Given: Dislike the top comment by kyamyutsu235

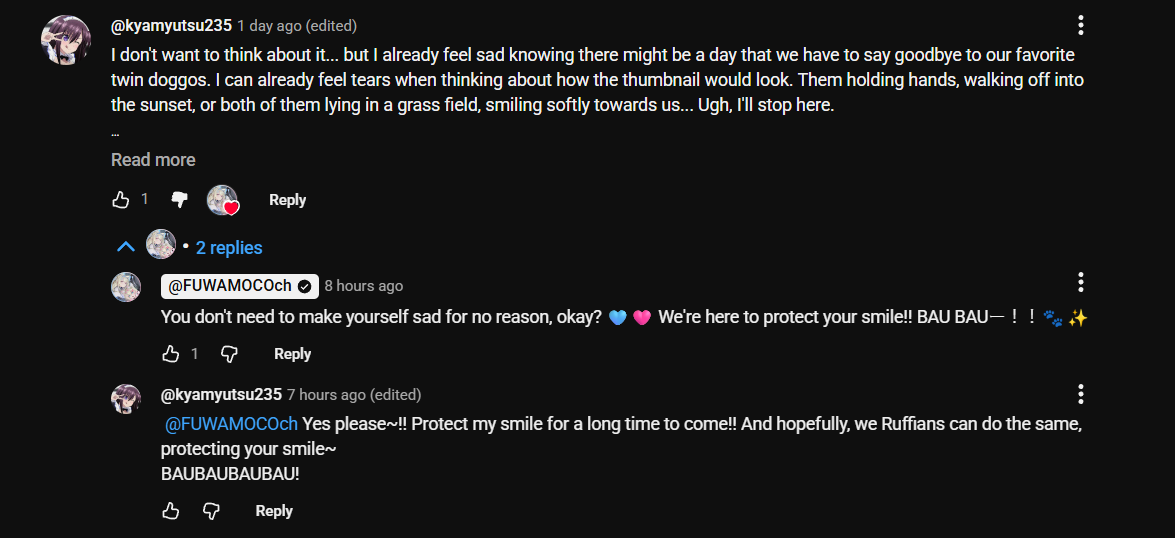Looking at the screenshot, I should [x=179, y=199].
